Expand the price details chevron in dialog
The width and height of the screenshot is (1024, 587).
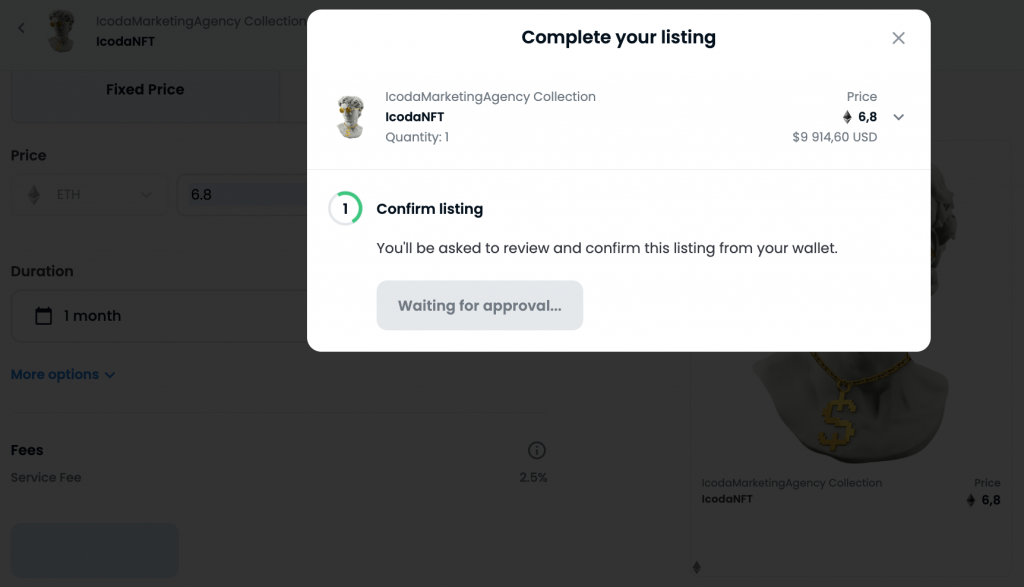tap(899, 117)
